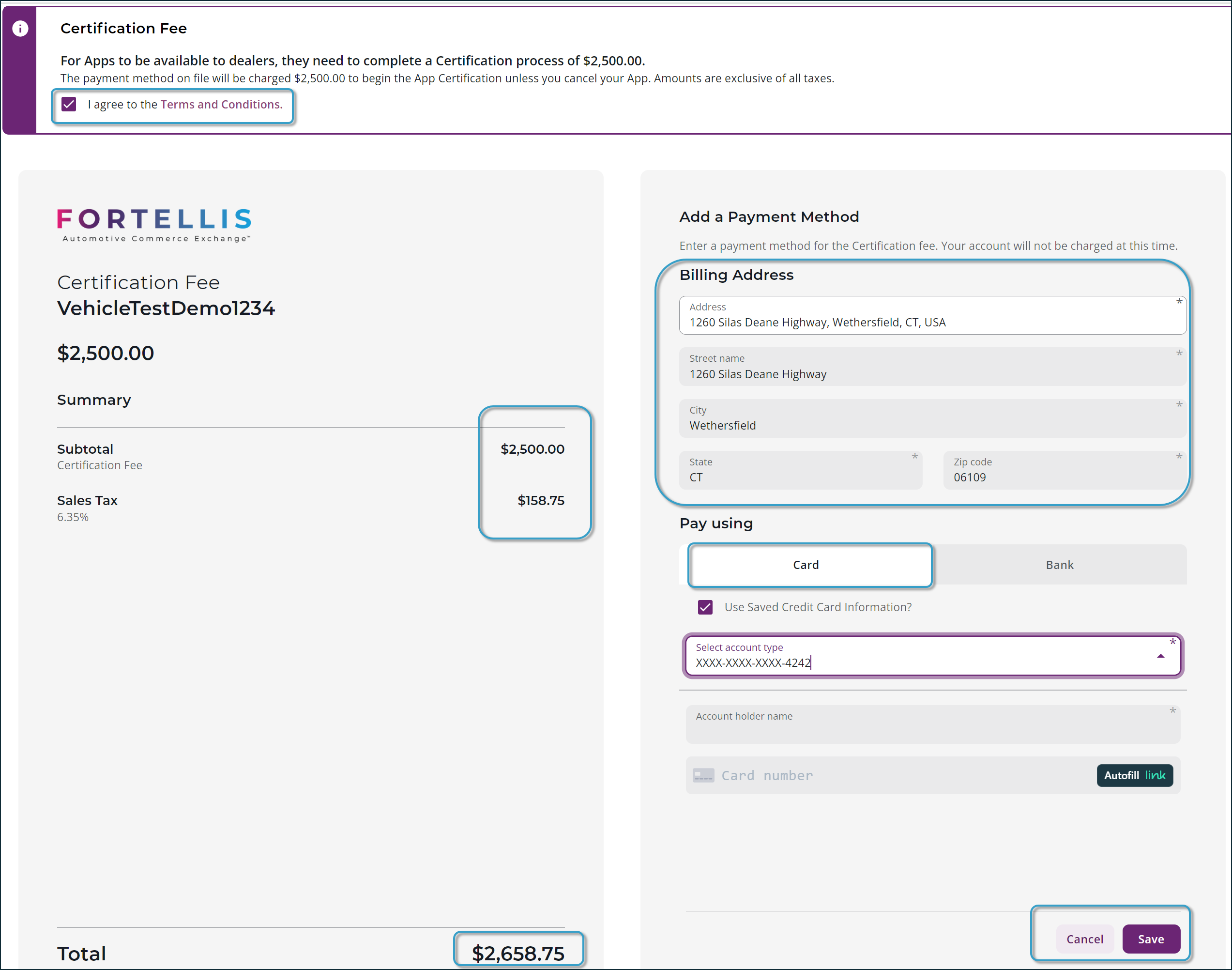Screen dimensions: 1232x970
Task: Switch to the Bank payment tab
Action: click(x=1059, y=565)
